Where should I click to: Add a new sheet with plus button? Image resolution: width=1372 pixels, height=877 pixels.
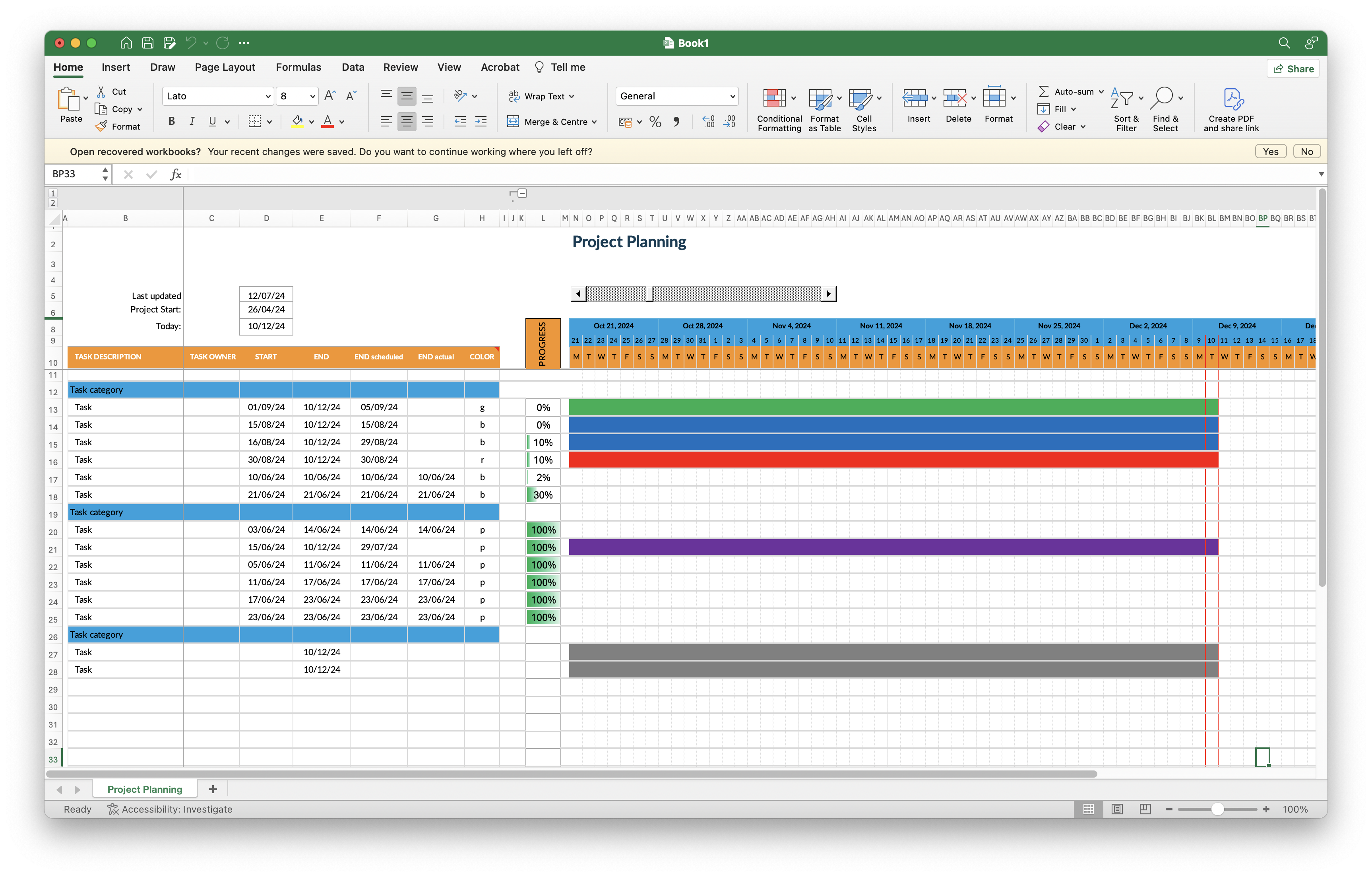[x=213, y=789]
